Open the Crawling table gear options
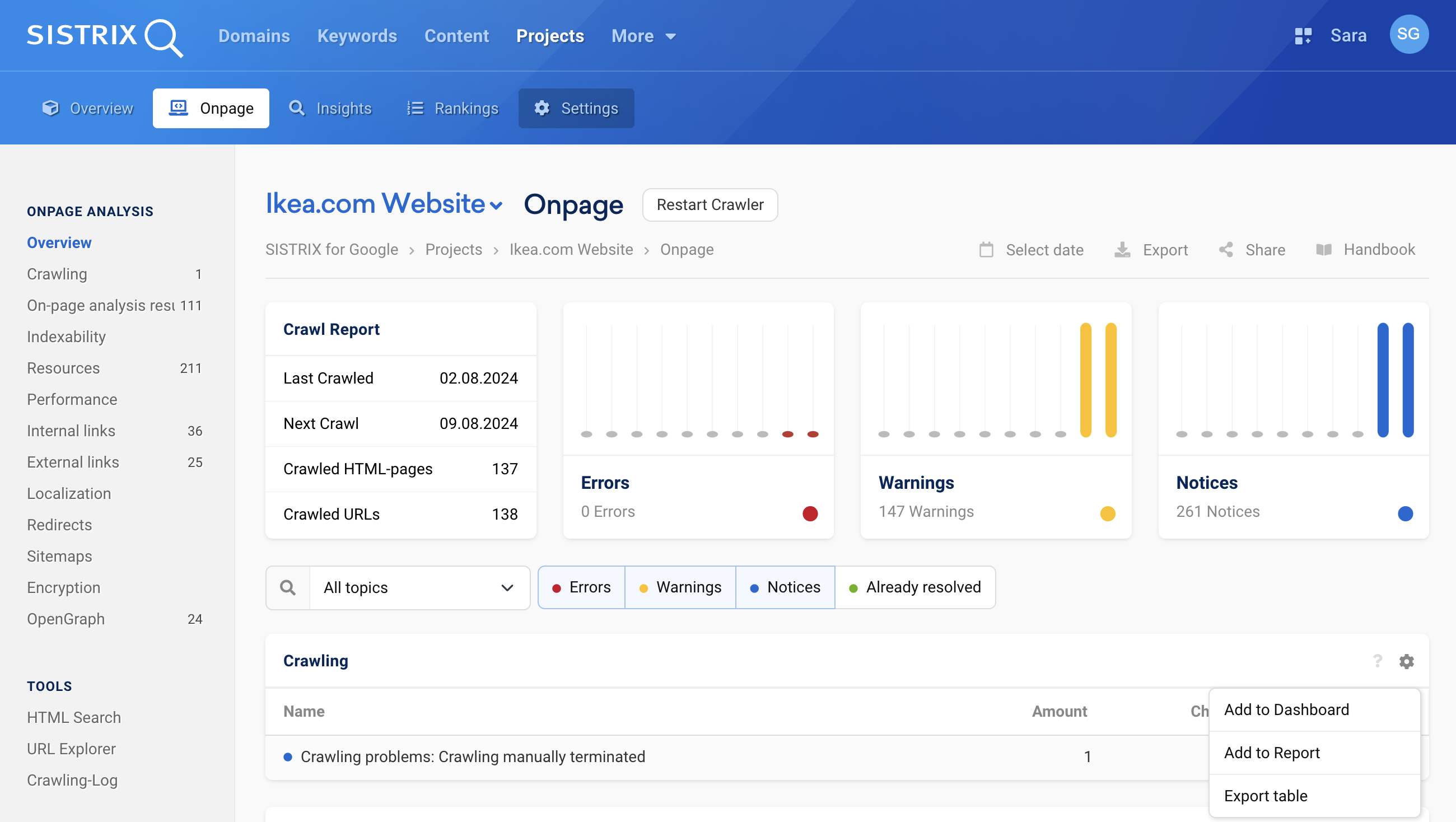The width and height of the screenshot is (1456, 822). click(1406, 661)
